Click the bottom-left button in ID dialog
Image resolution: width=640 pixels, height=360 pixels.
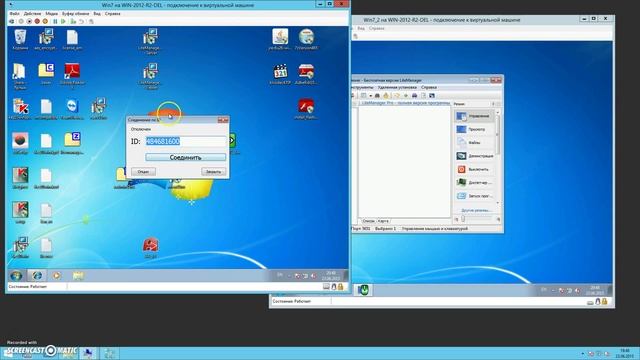(x=143, y=172)
